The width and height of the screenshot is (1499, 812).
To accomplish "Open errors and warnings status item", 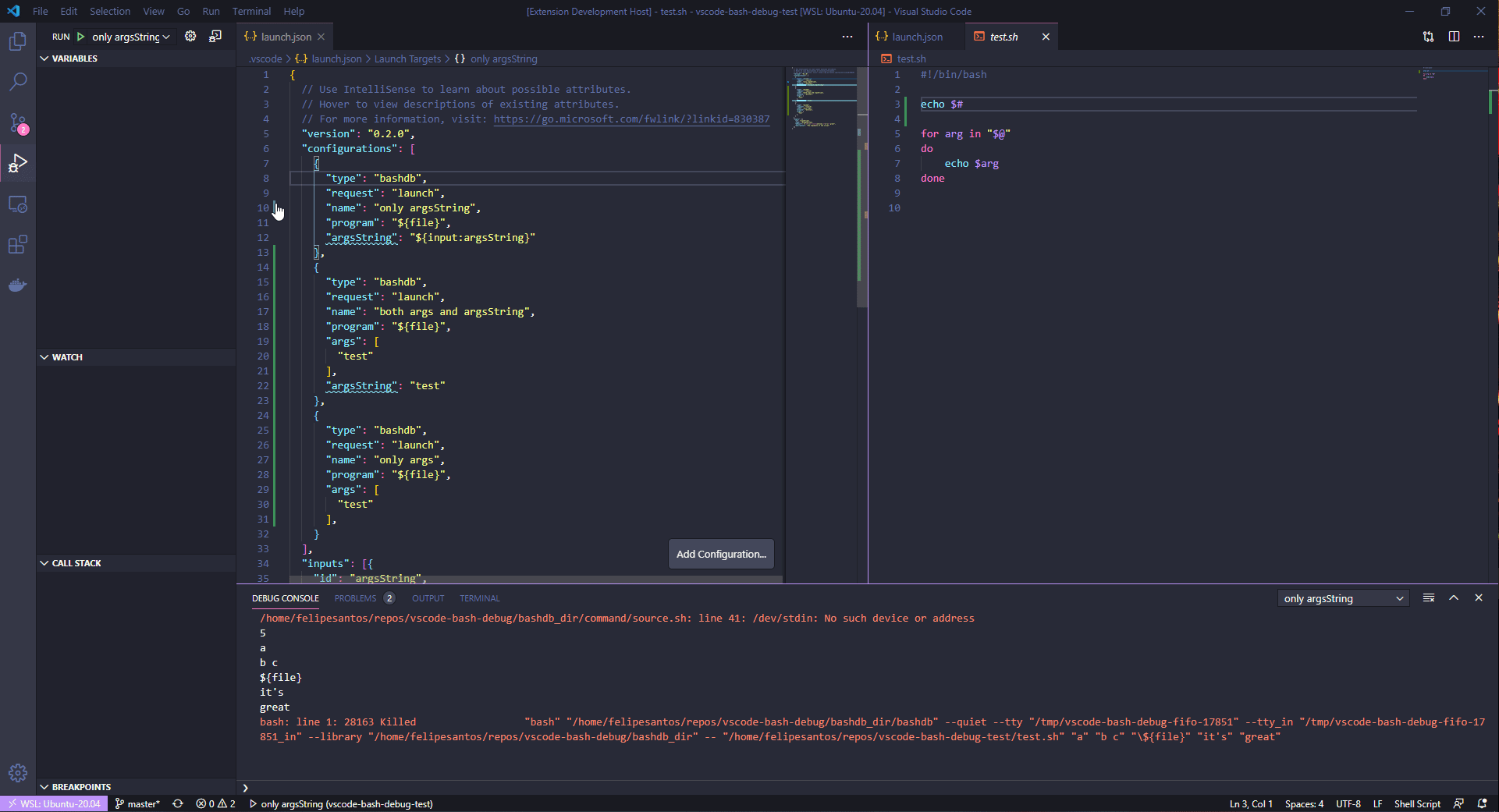I will click(216, 803).
